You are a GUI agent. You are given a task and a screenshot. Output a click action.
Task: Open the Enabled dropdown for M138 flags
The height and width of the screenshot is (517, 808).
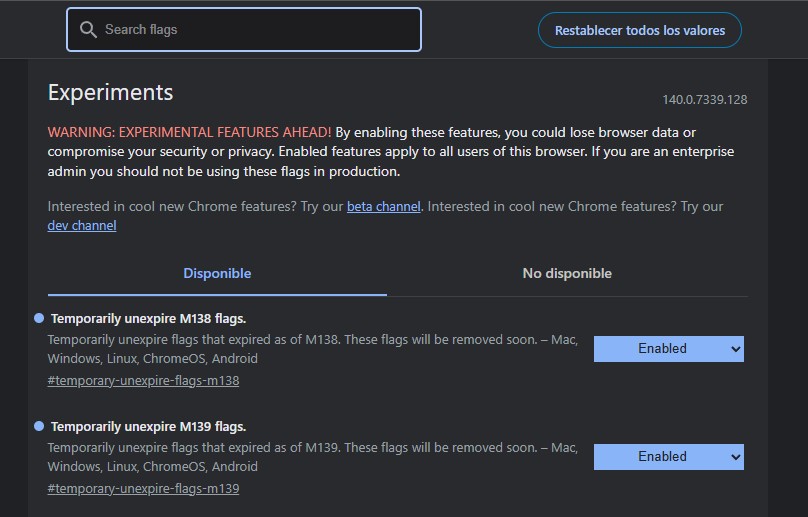pyautogui.click(x=668, y=348)
